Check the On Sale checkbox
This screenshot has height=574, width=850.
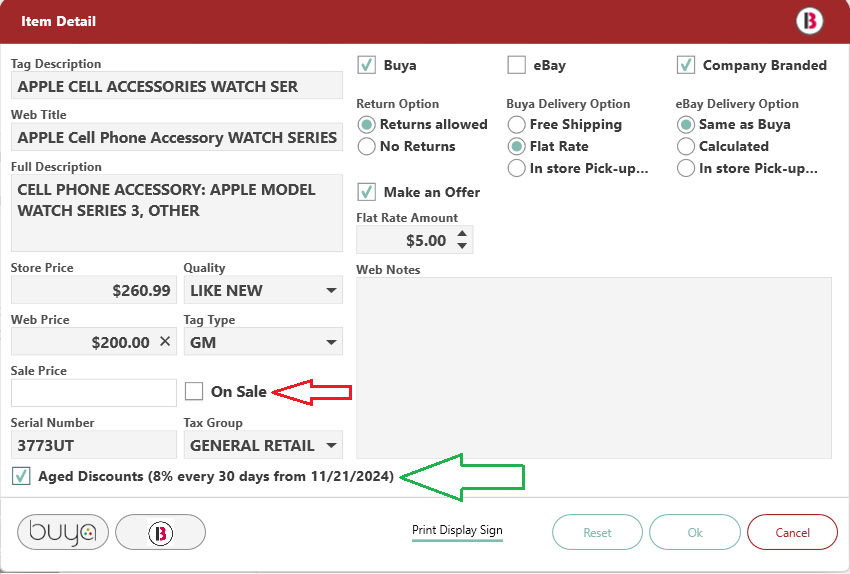pos(194,391)
